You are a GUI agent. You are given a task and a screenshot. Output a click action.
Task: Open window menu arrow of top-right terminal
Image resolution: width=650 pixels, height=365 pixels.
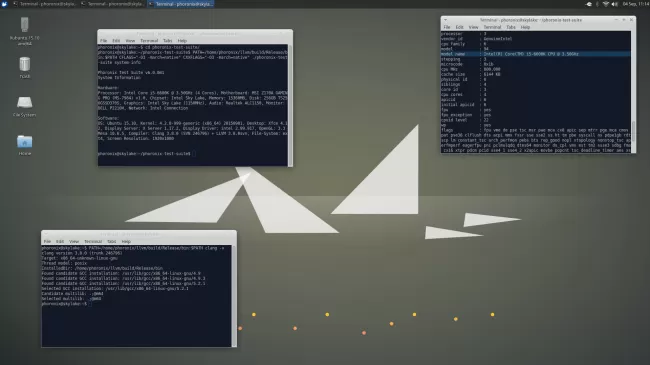pos(445,19)
